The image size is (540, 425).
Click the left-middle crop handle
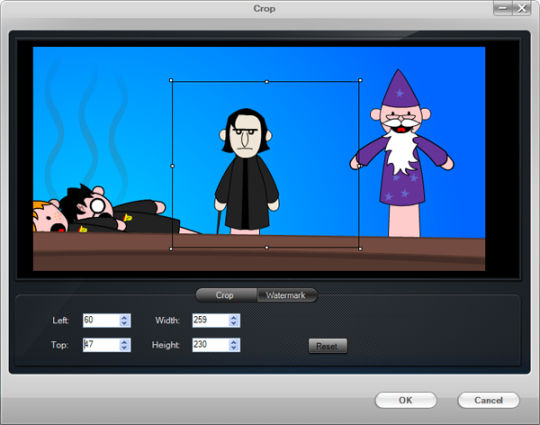tap(173, 166)
